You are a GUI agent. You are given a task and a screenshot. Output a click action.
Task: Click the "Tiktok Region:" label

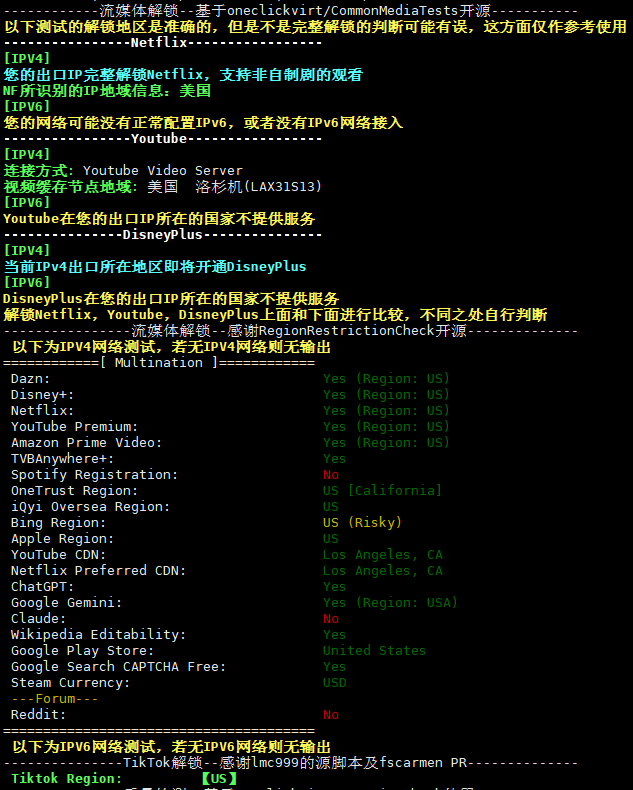tap(67, 779)
